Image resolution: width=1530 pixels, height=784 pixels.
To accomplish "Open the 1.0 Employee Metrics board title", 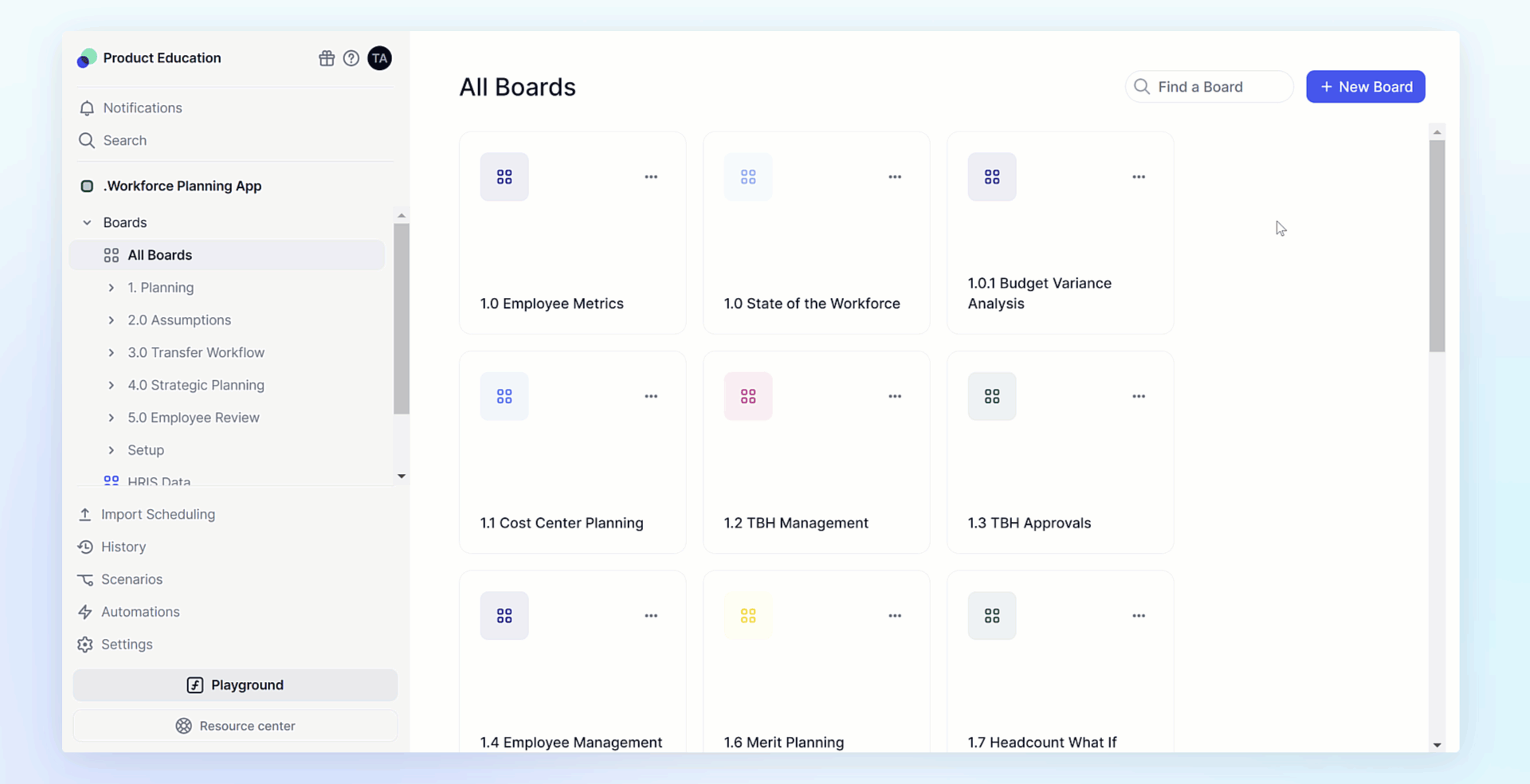I will 551,304.
